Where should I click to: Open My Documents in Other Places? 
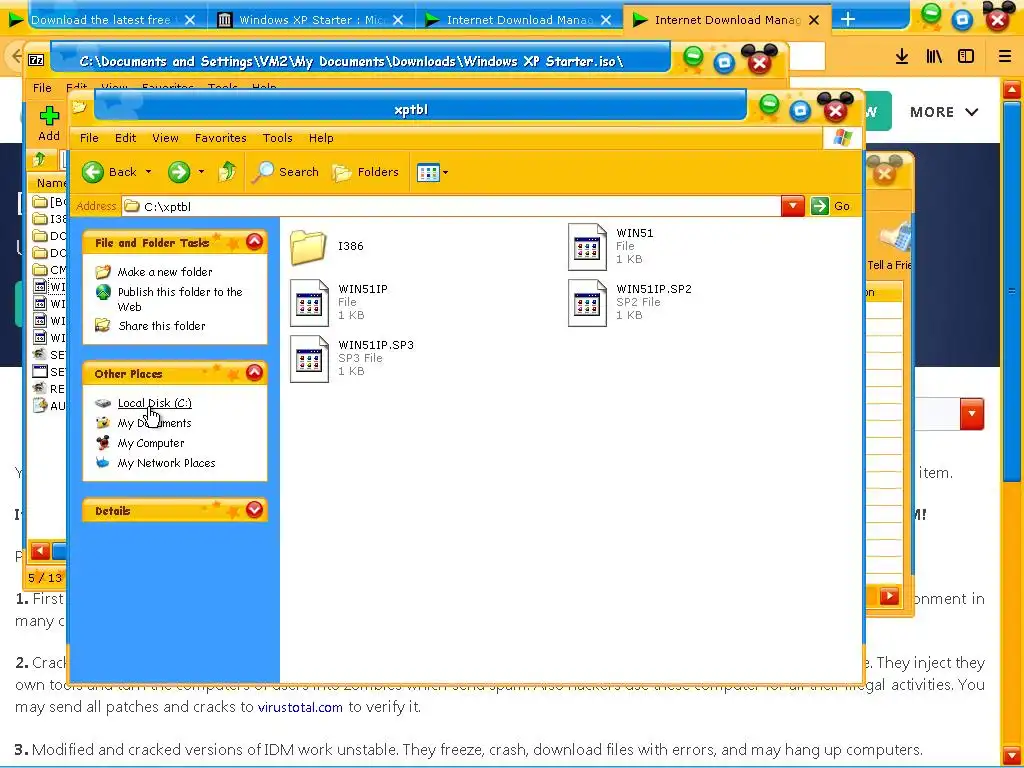154,423
